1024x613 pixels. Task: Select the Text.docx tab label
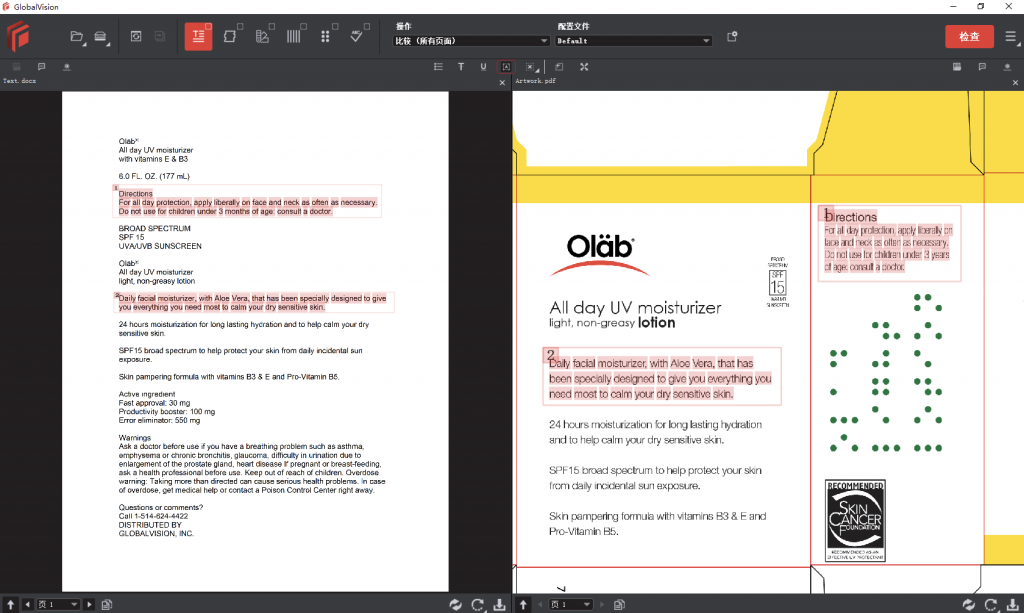pyautogui.click(x=20, y=81)
